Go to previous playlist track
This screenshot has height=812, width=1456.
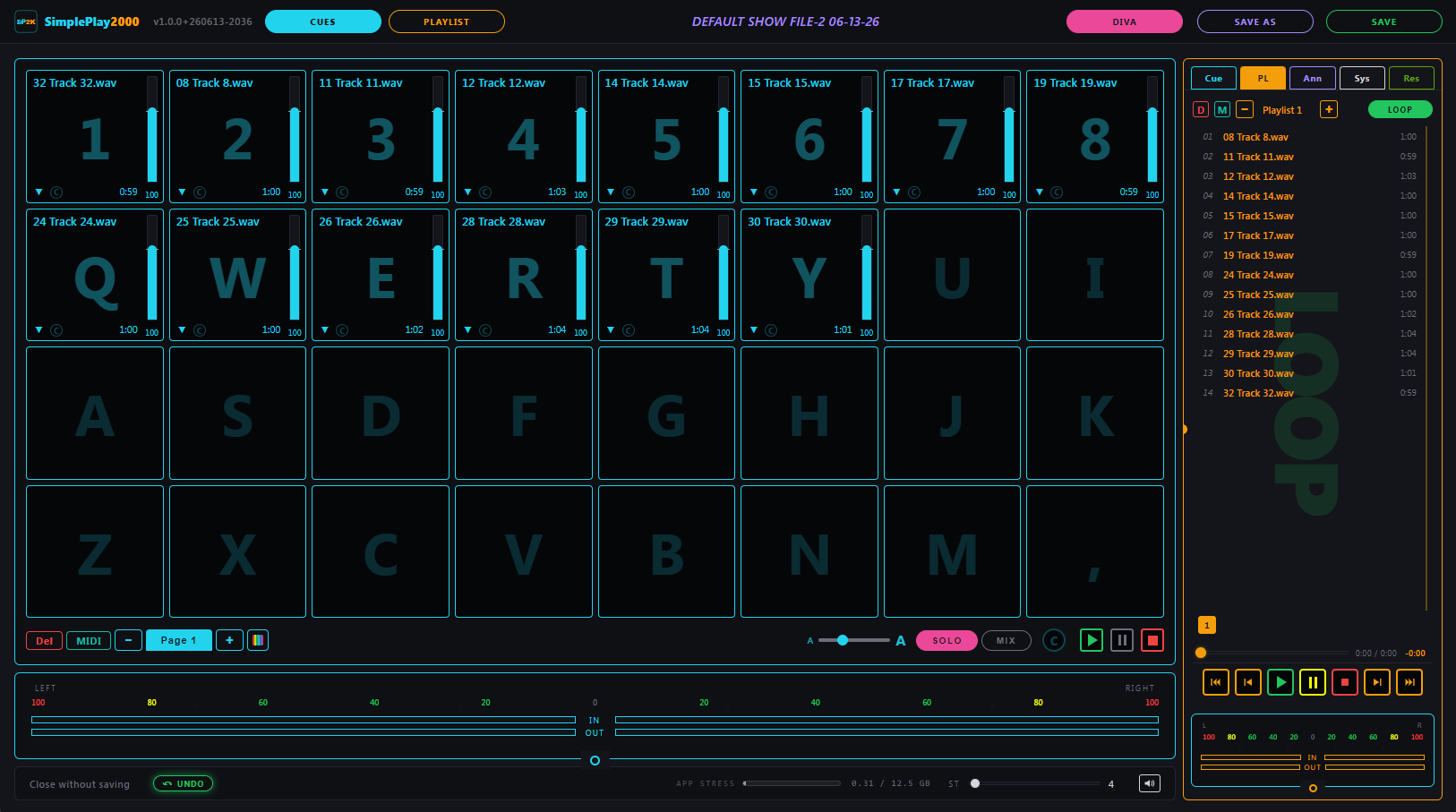pos(1248,682)
